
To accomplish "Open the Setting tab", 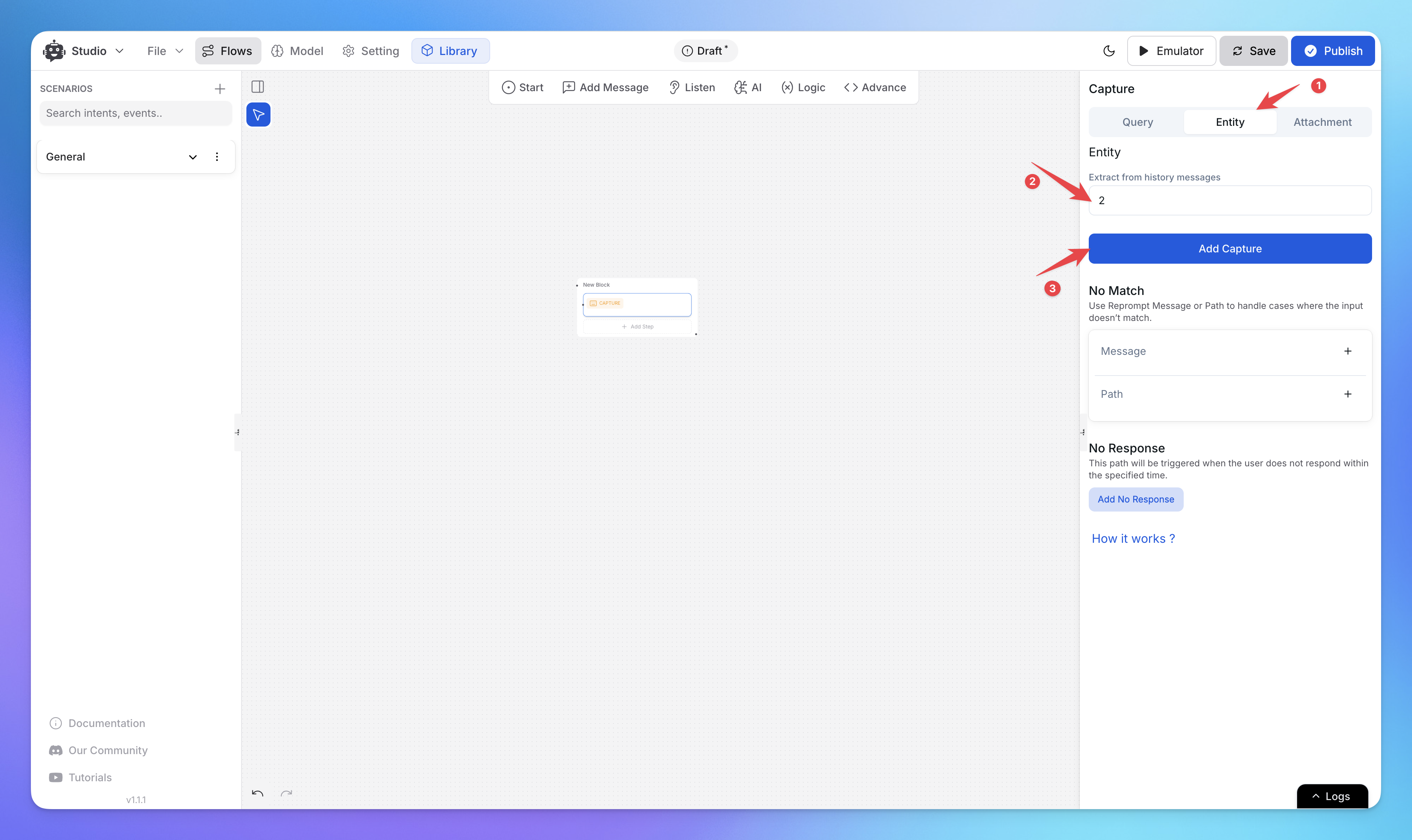I will pyautogui.click(x=371, y=51).
